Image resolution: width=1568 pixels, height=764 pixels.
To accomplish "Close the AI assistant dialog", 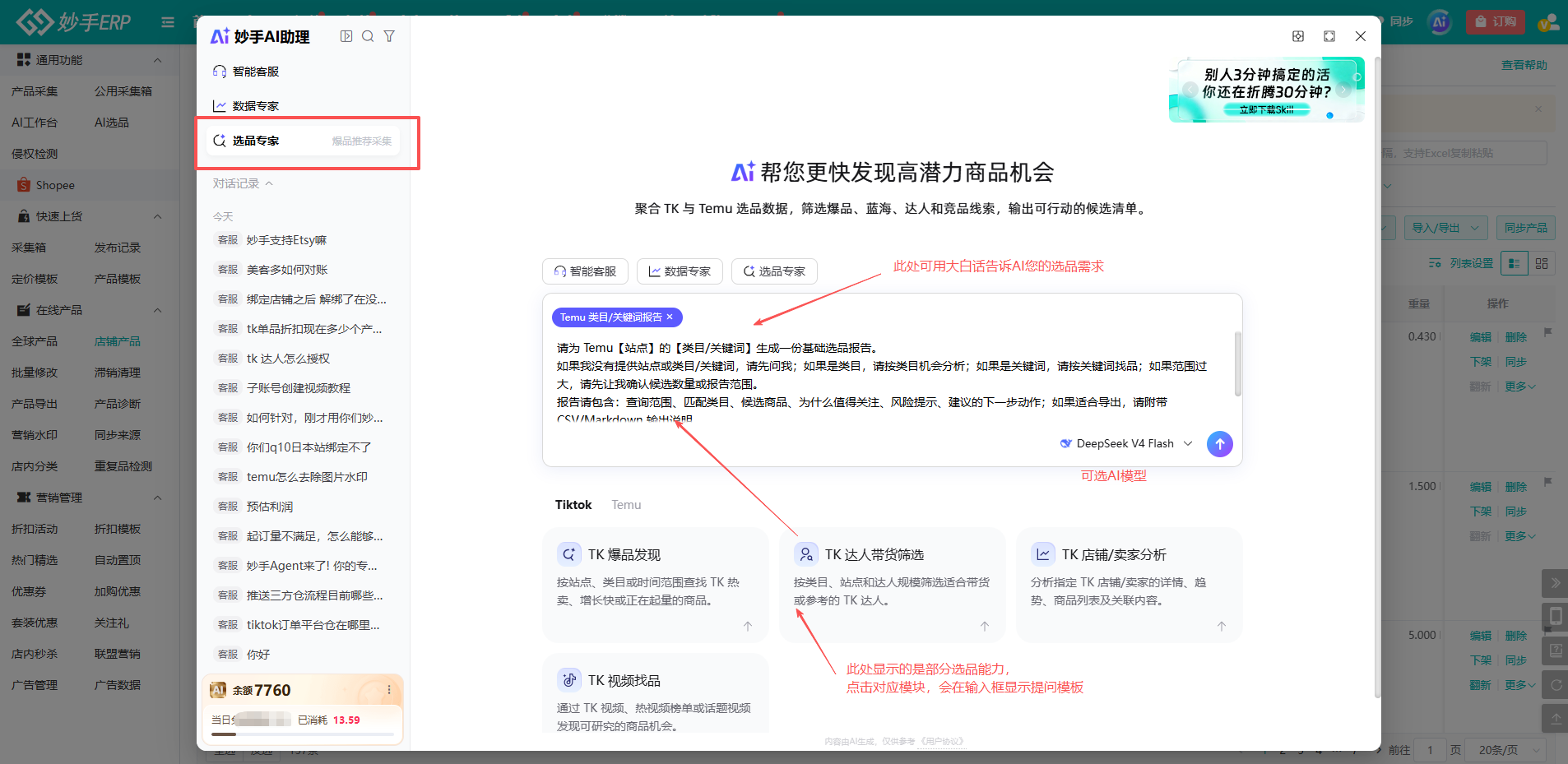I will click(1361, 36).
